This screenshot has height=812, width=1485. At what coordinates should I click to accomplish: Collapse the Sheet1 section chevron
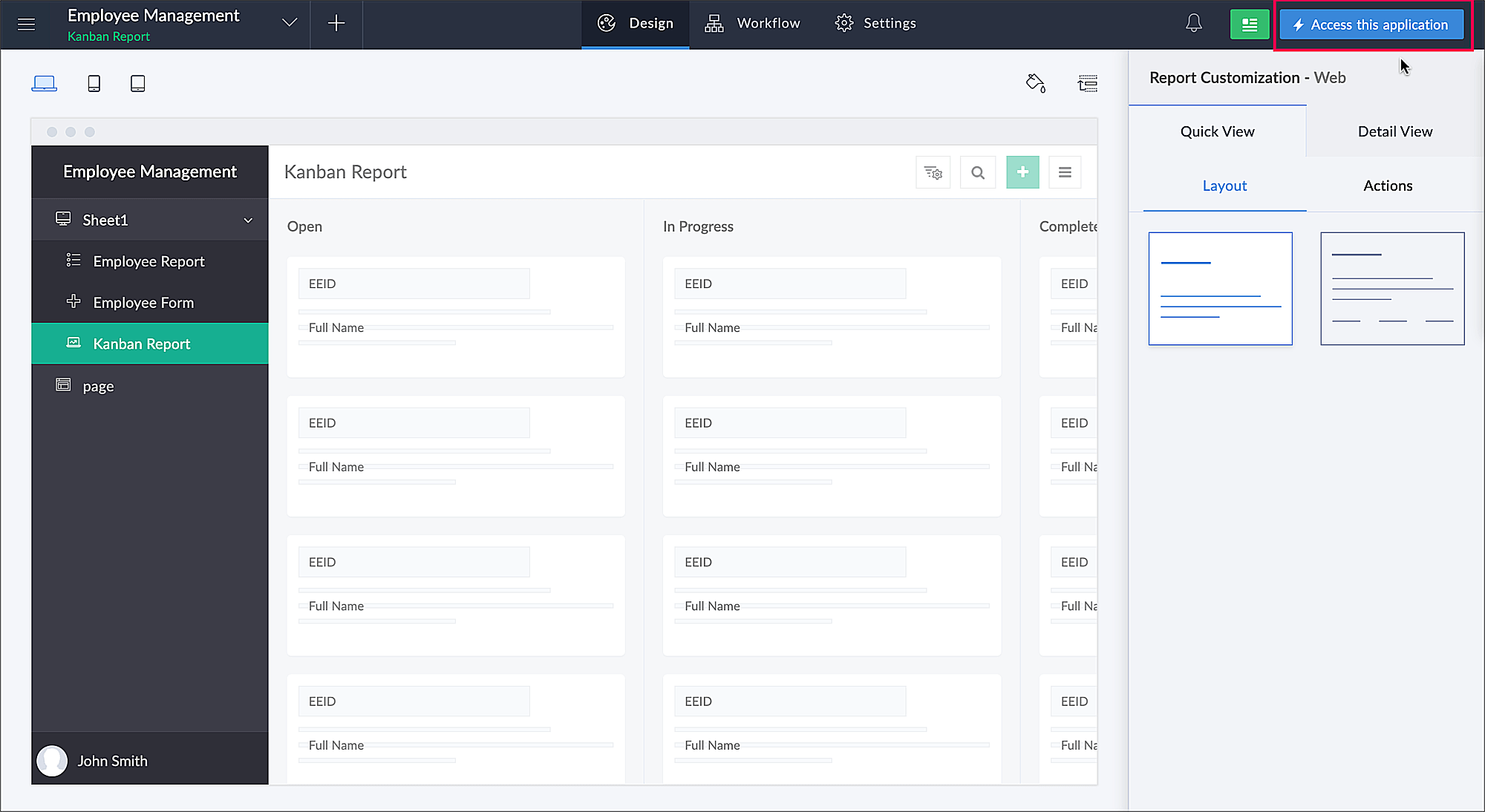click(x=248, y=220)
